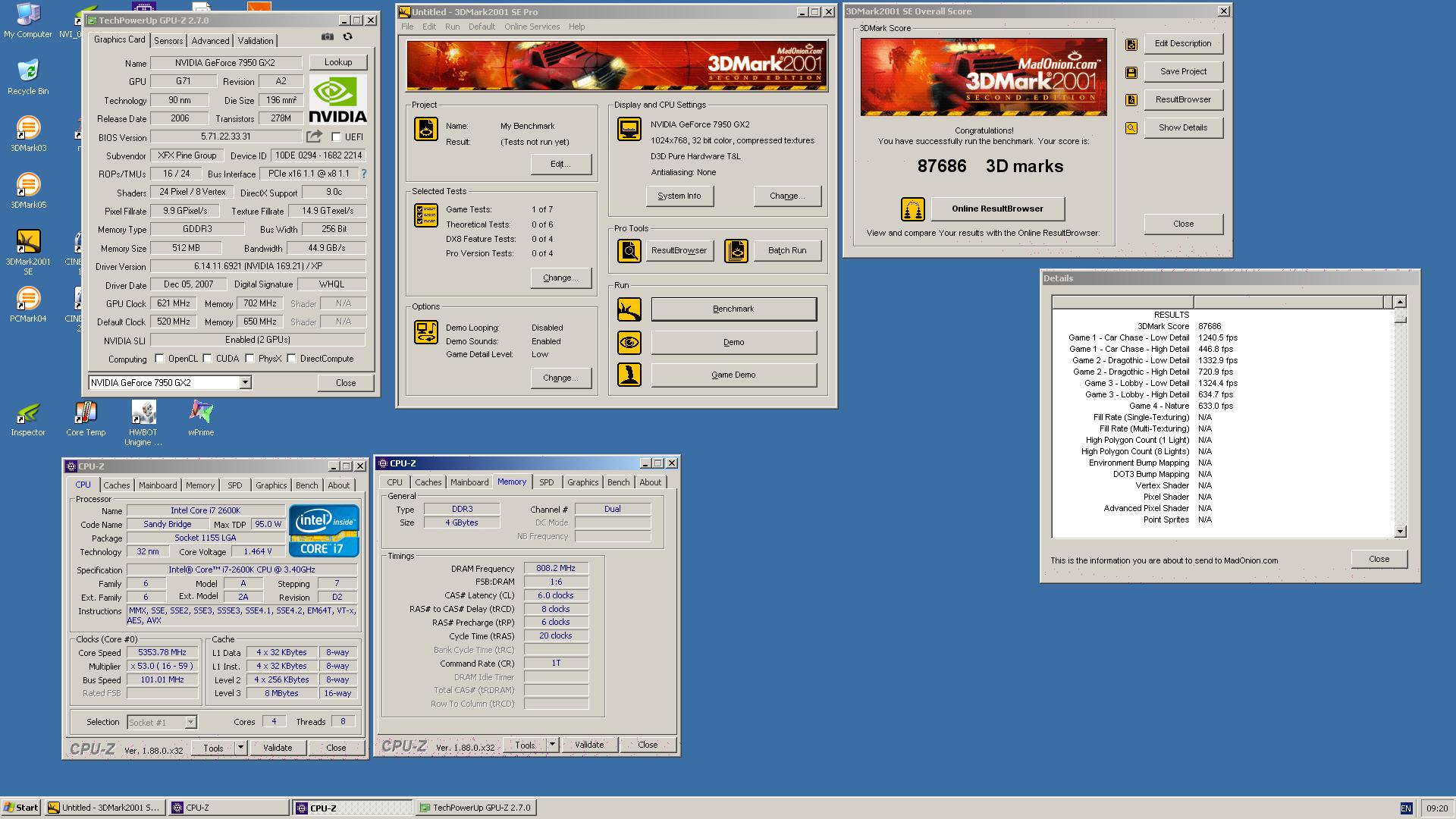
Task: Toggle the DirectCompute checkbox
Action: (x=291, y=359)
